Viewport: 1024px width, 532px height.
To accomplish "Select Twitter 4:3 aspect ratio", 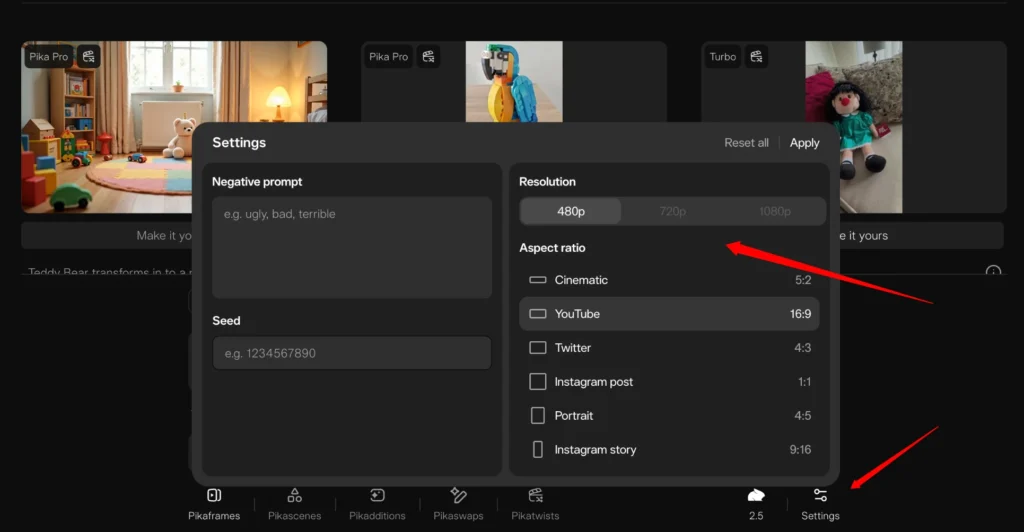I will pos(669,348).
